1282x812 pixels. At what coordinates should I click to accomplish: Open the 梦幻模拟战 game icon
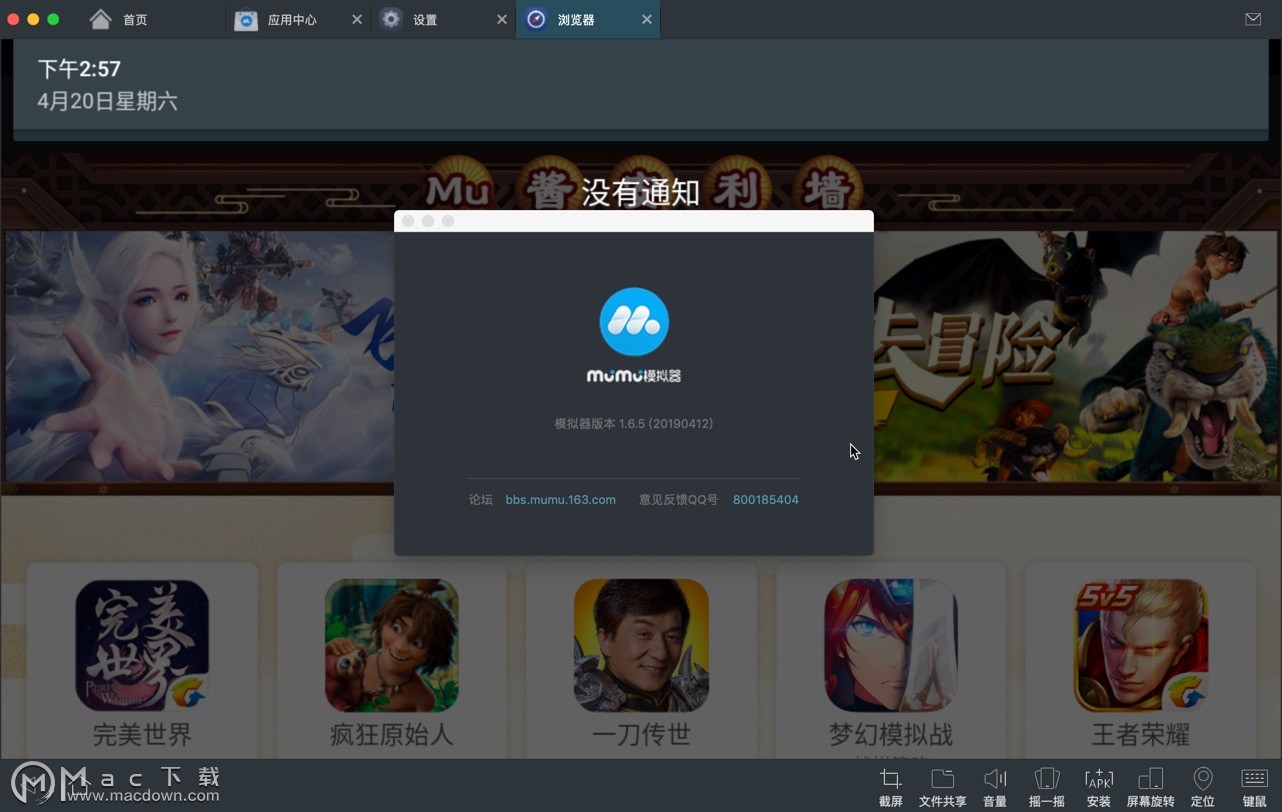coord(891,645)
